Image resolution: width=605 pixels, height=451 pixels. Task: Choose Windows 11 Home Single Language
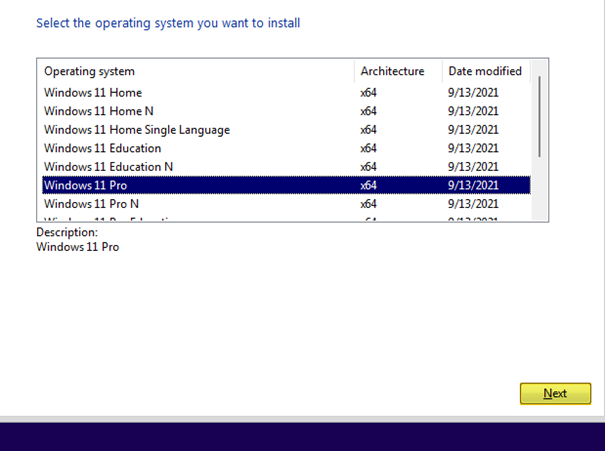286,130
